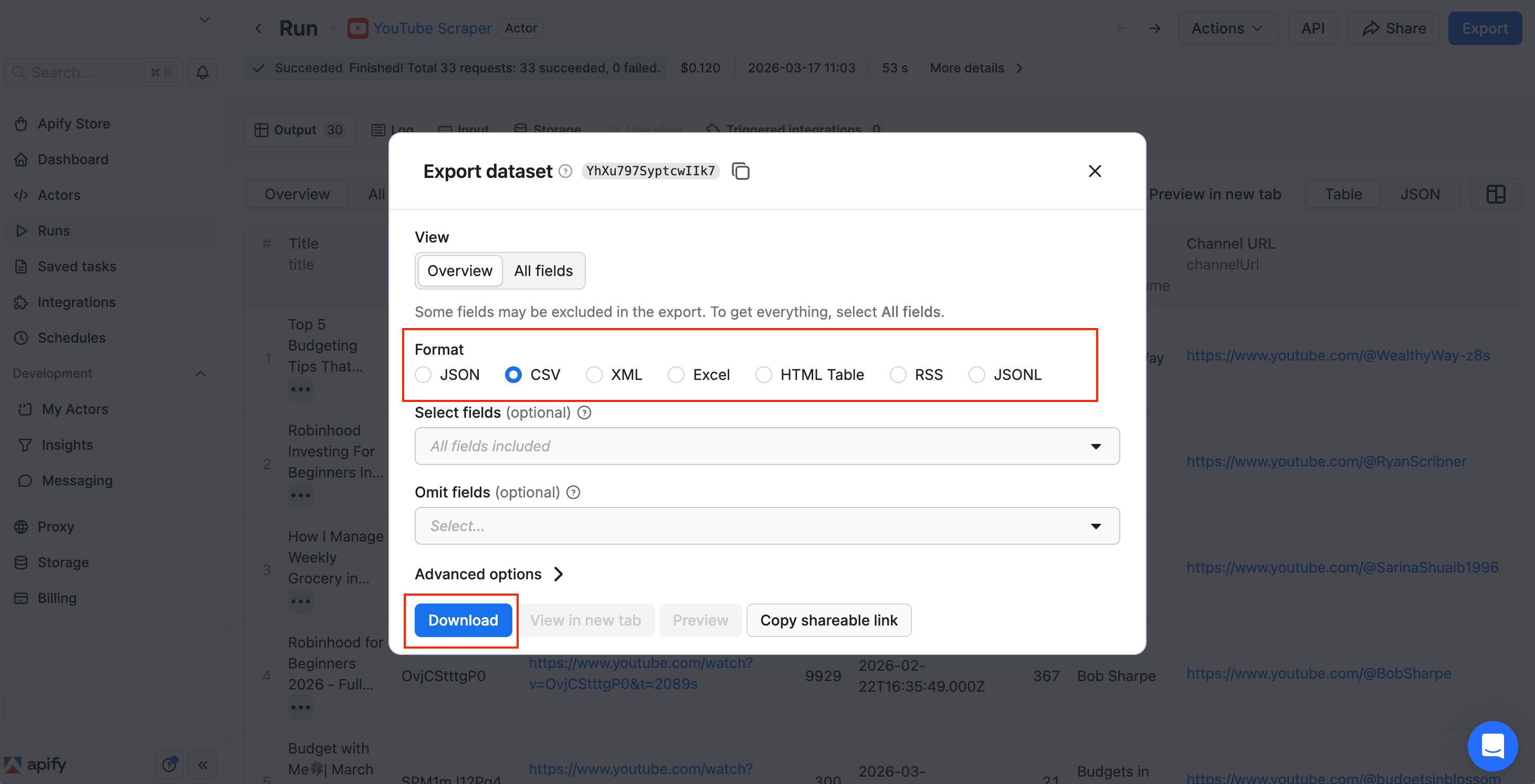Image resolution: width=1535 pixels, height=784 pixels.
Task: Open the notifications bell
Action: tap(203, 72)
